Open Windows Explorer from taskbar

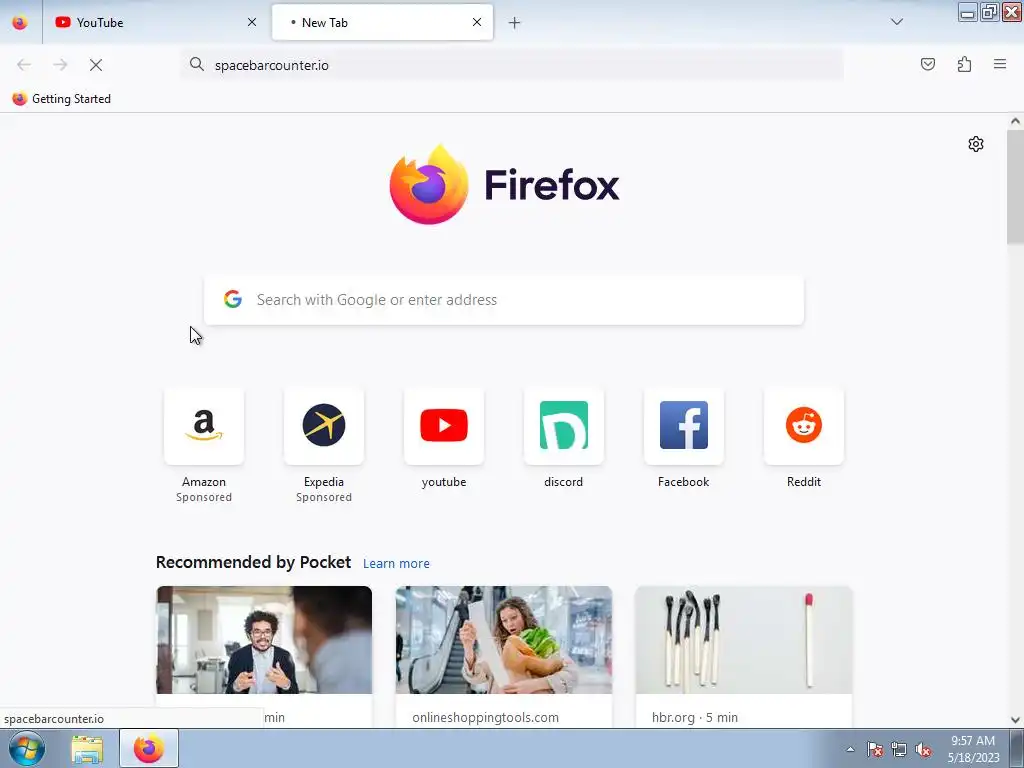click(87, 749)
